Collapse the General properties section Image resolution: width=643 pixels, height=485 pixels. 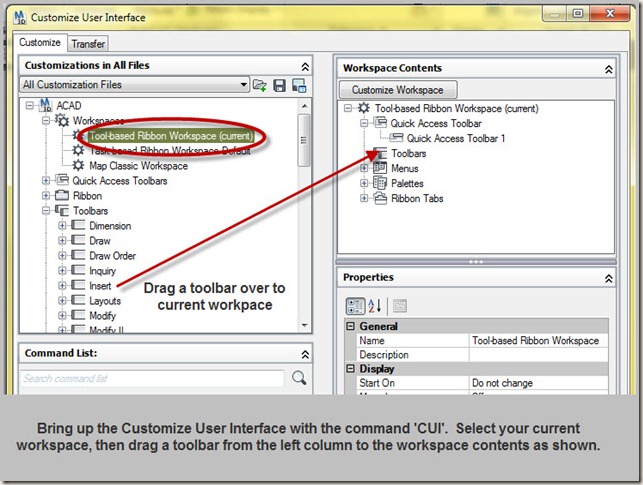click(x=350, y=326)
